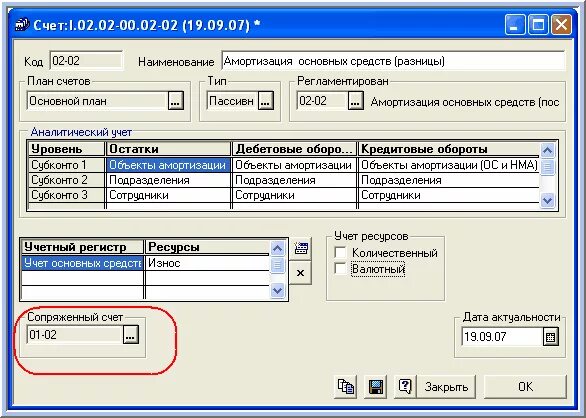Image resolution: width=586 pixels, height=418 pixels.
Task: Click analytic table scroll down arrow
Action: [x=548, y=200]
